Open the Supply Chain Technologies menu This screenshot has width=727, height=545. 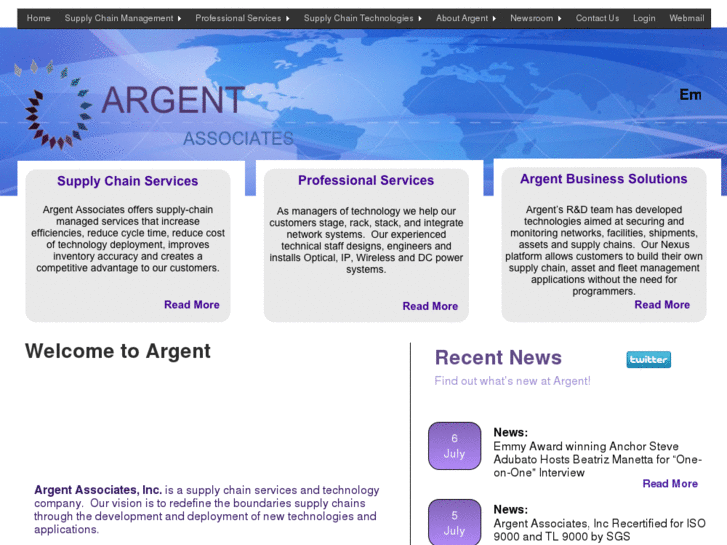(358, 18)
